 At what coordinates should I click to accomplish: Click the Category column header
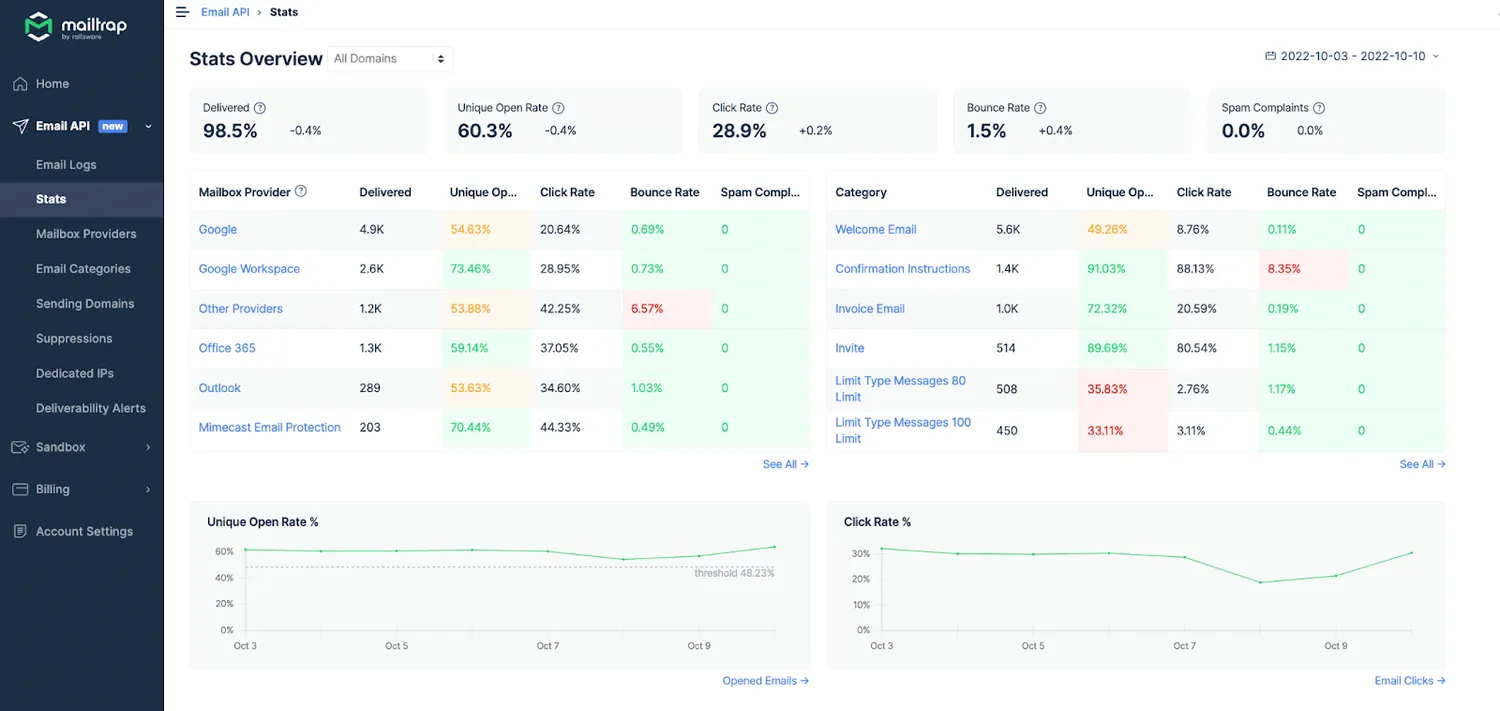[861, 192]
